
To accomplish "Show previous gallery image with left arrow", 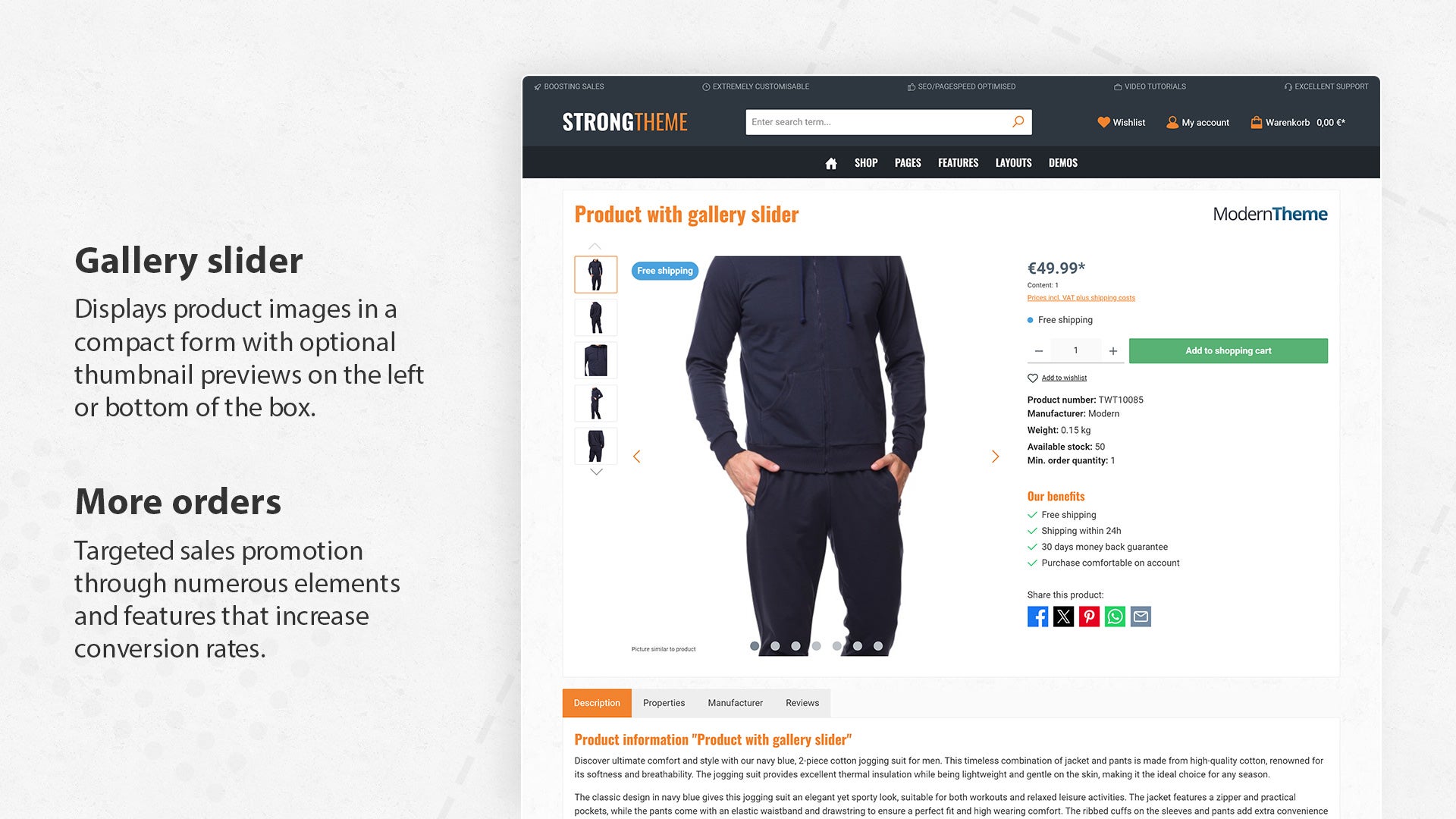I will pos(637,457).
